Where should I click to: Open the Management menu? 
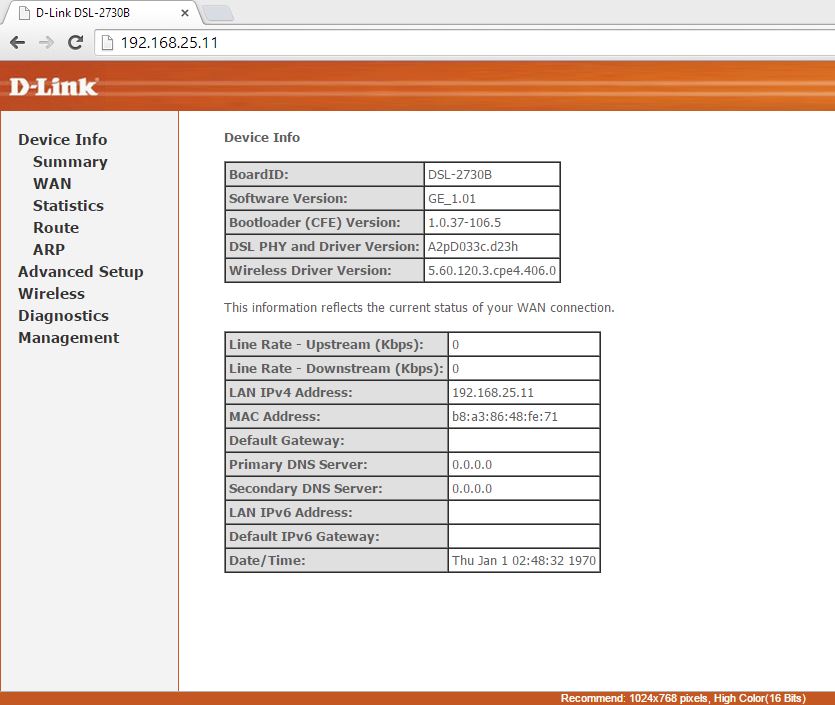pyautogui.click(x=69, y=338)
